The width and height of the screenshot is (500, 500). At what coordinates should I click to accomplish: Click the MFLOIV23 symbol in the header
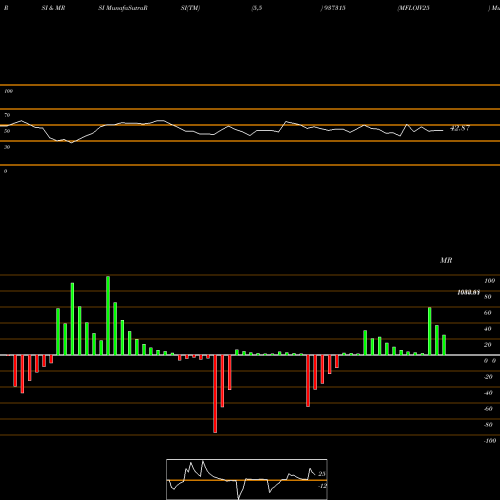click(414, 8)
